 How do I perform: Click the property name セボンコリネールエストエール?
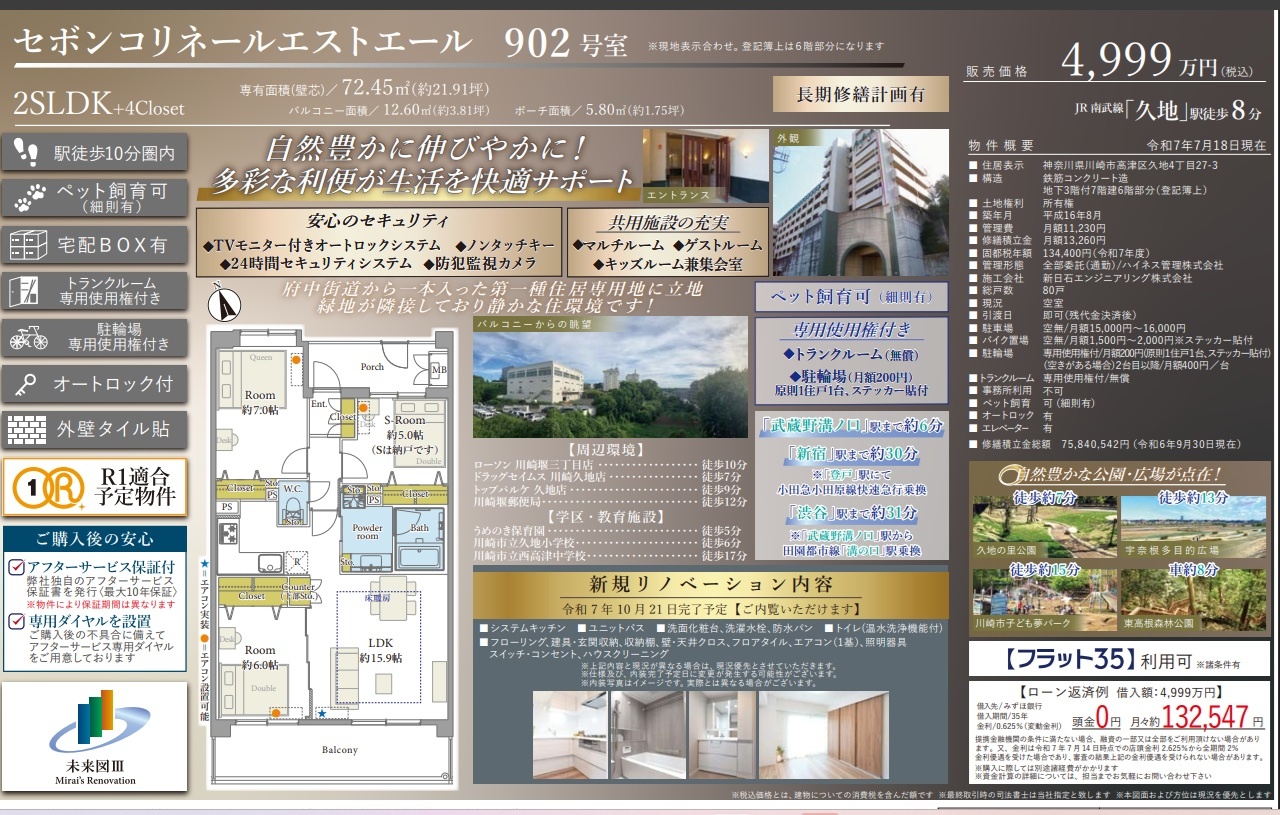point(243,41)
